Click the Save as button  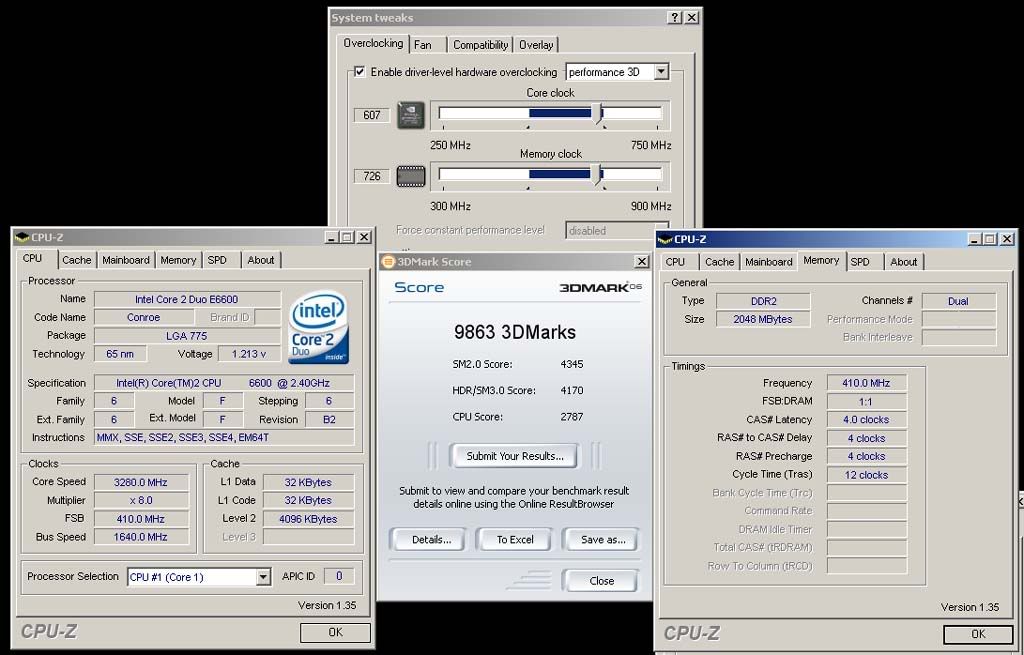603,539
